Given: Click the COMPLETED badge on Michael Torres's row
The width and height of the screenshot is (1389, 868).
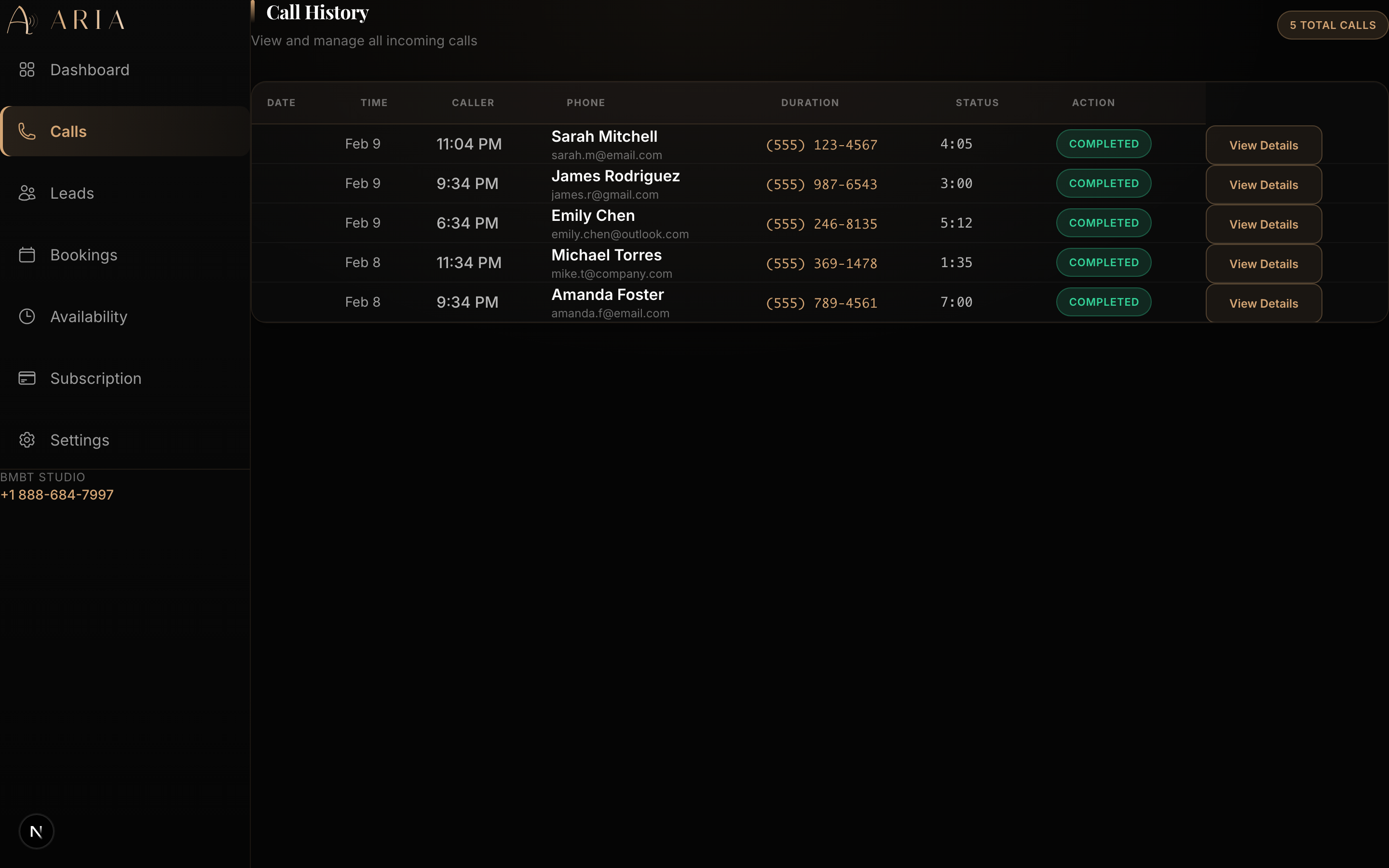Looking at the screenshot, I should (x=1103, y=262).
